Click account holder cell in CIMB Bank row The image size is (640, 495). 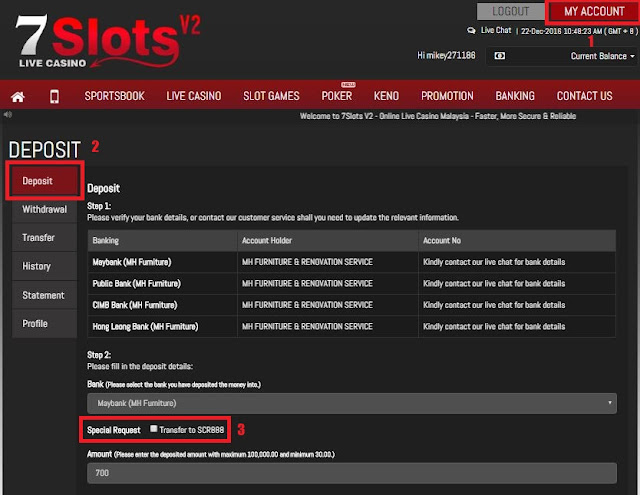pos(328,305)
